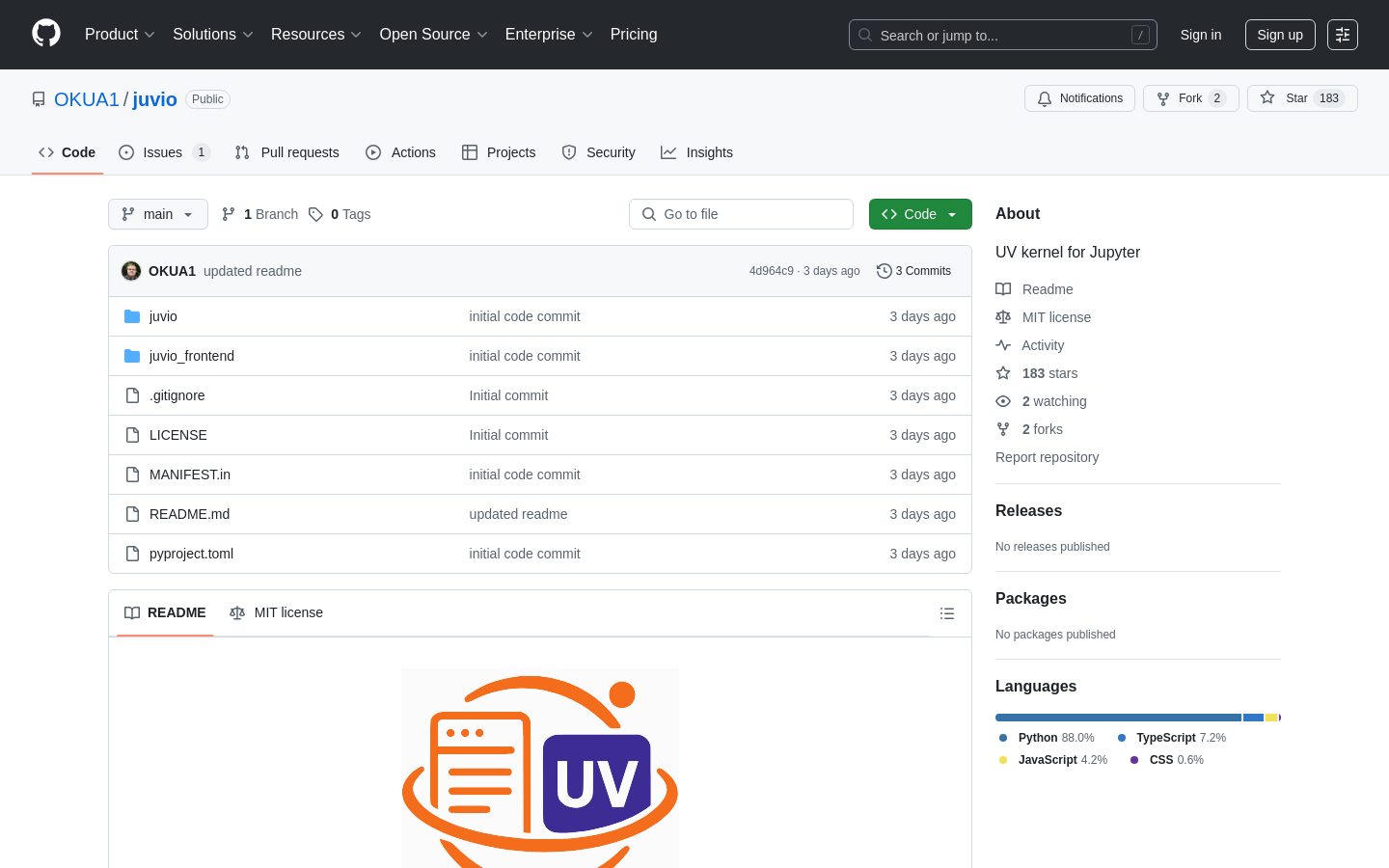Focus the Go to file input
Screen dimensions: 1389x868
(741, 214)
